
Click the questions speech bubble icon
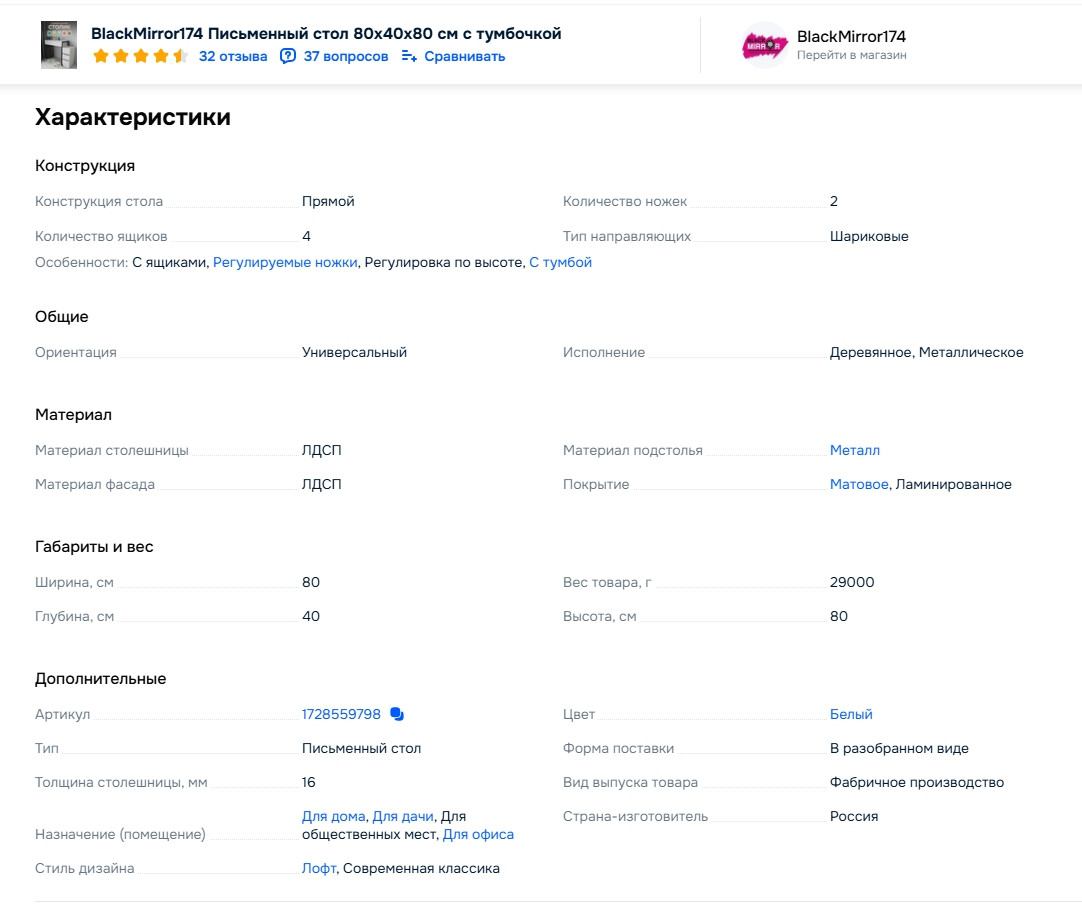pos(288,57)
